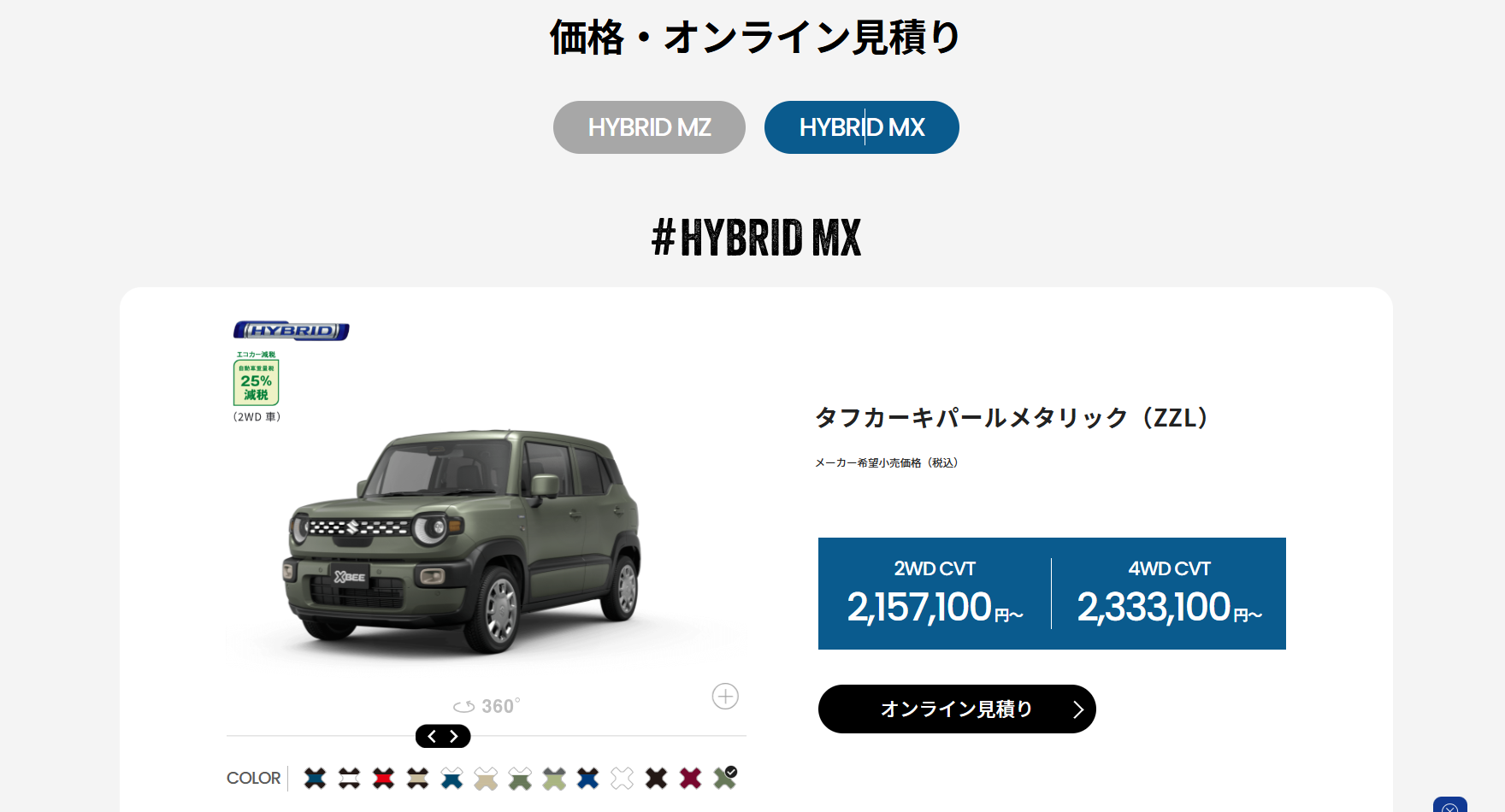Choose black roof with red body color
The height and width of the screenshot is (812, 1505).
click(x=383, y=778)
